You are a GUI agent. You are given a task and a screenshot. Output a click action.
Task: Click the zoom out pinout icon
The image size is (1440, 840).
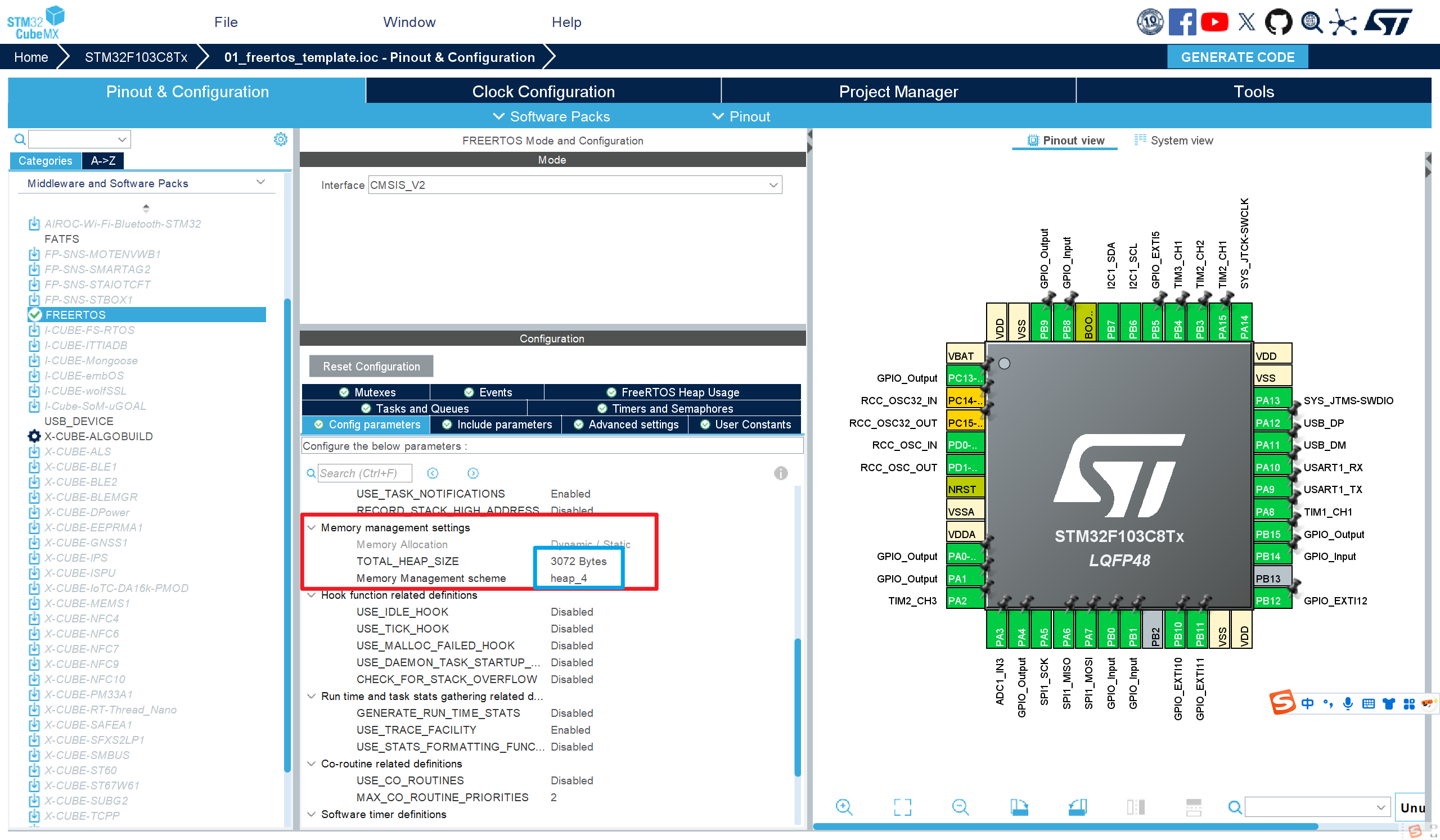point(961,807)
